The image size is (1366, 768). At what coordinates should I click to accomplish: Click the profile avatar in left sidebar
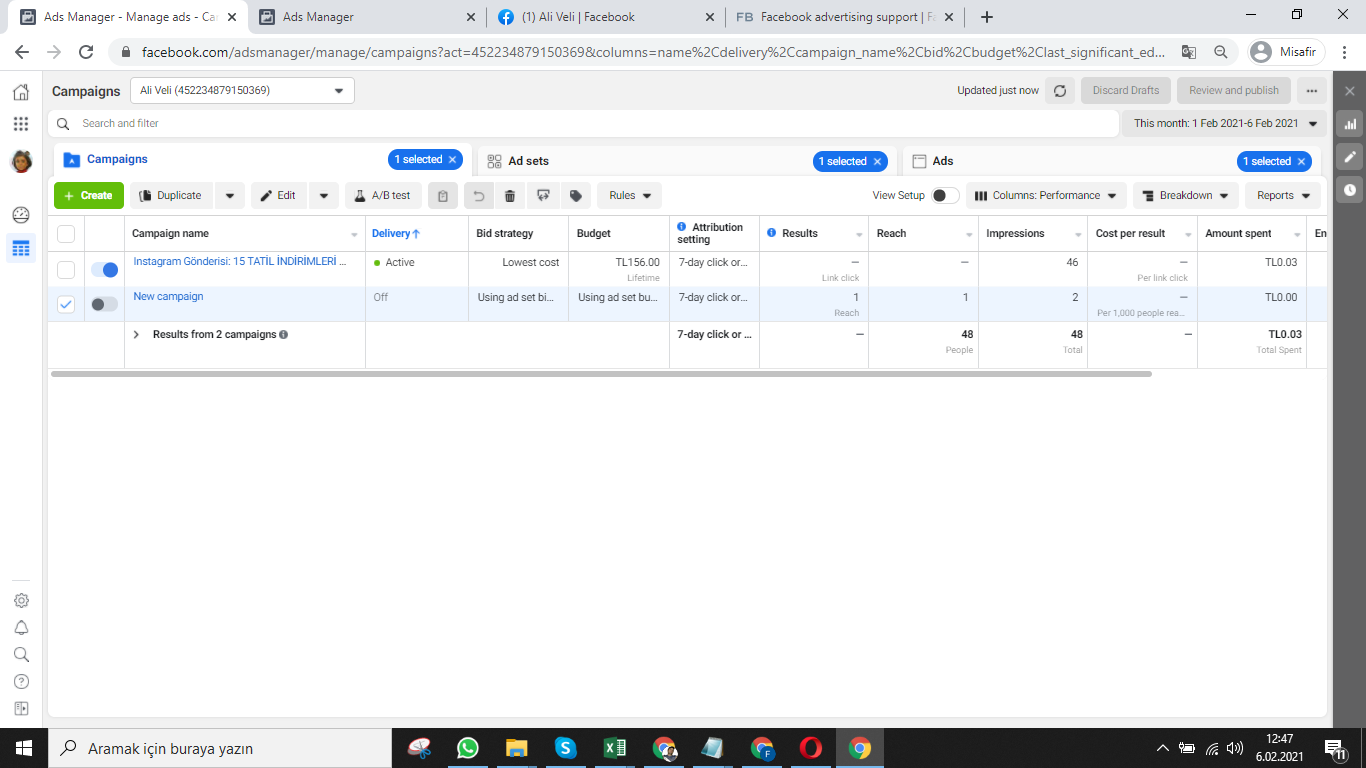[21, 161]
